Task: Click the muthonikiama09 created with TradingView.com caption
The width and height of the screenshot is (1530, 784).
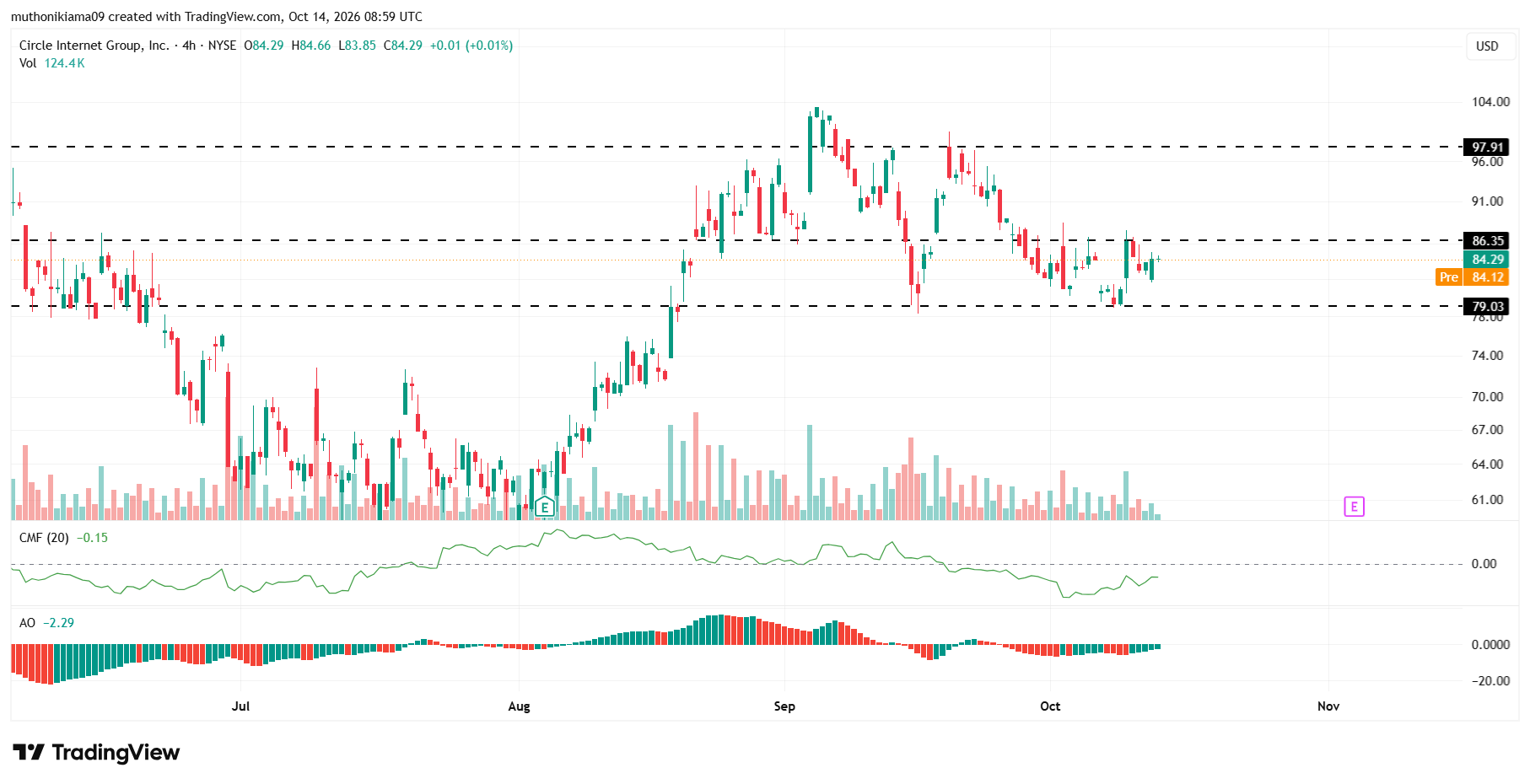Action: coord(217,17)
